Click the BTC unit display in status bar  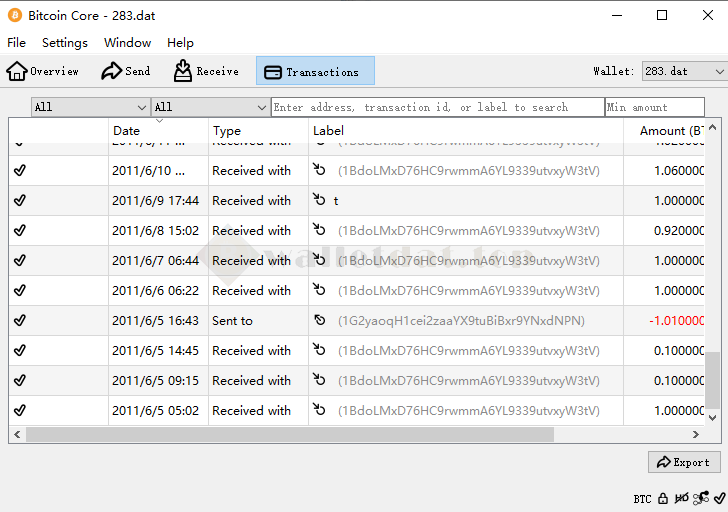[642, 498]
